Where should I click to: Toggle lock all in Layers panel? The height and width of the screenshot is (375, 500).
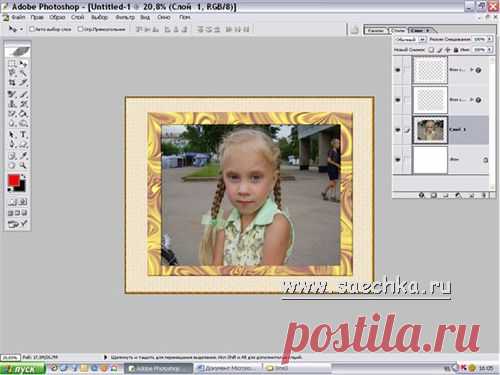click(456, 50)
